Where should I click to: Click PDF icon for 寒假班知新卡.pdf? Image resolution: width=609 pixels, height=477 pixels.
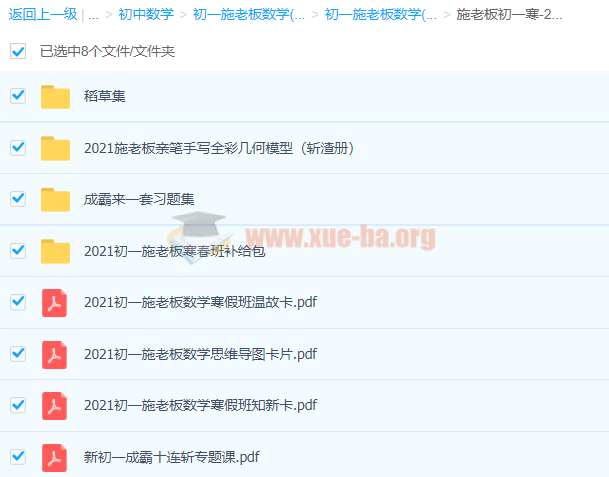pos(55,406)
